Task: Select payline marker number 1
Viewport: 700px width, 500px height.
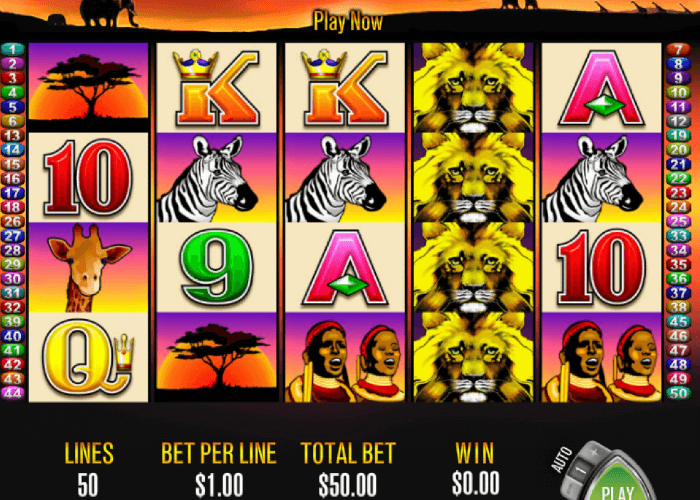Action: point(12,49)
